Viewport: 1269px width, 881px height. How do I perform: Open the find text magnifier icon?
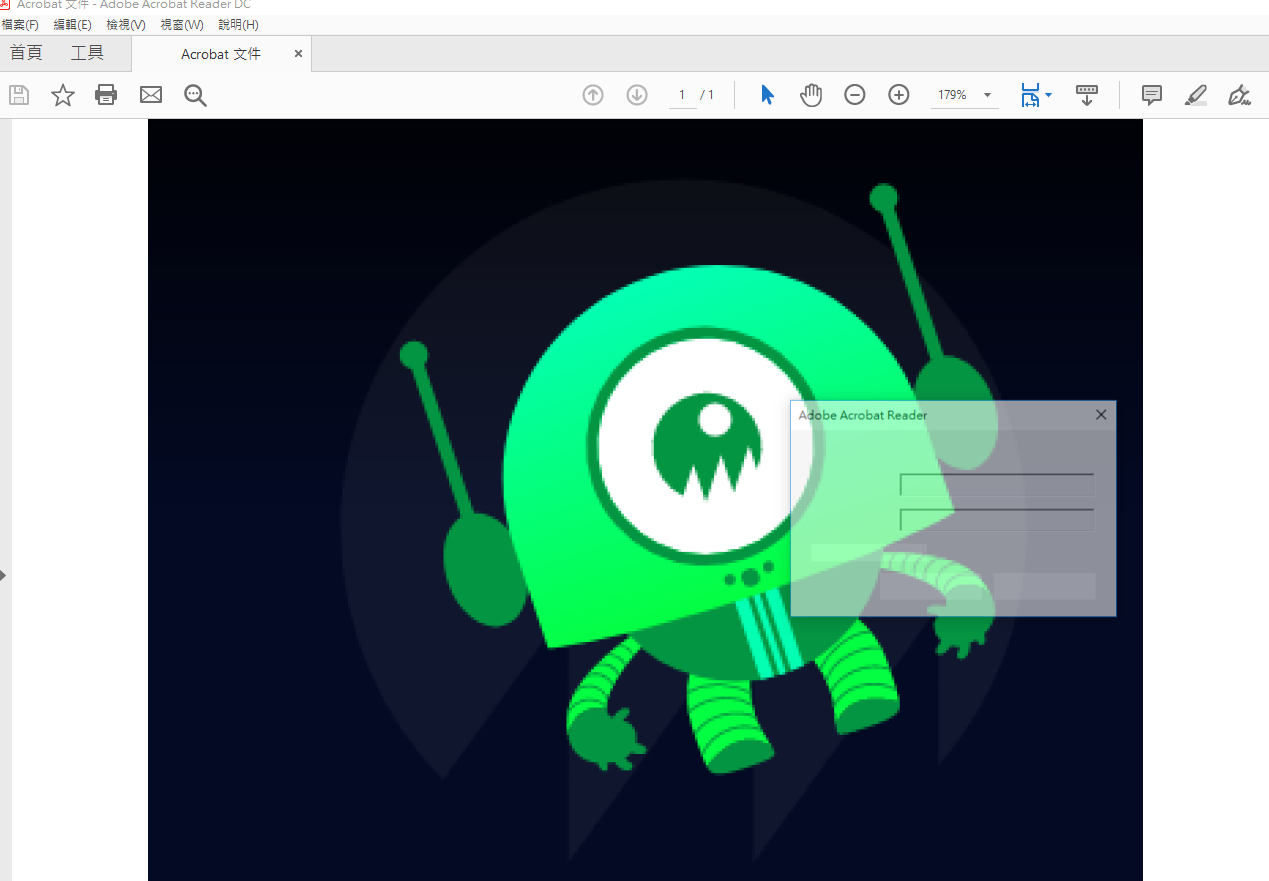point(195,95)
